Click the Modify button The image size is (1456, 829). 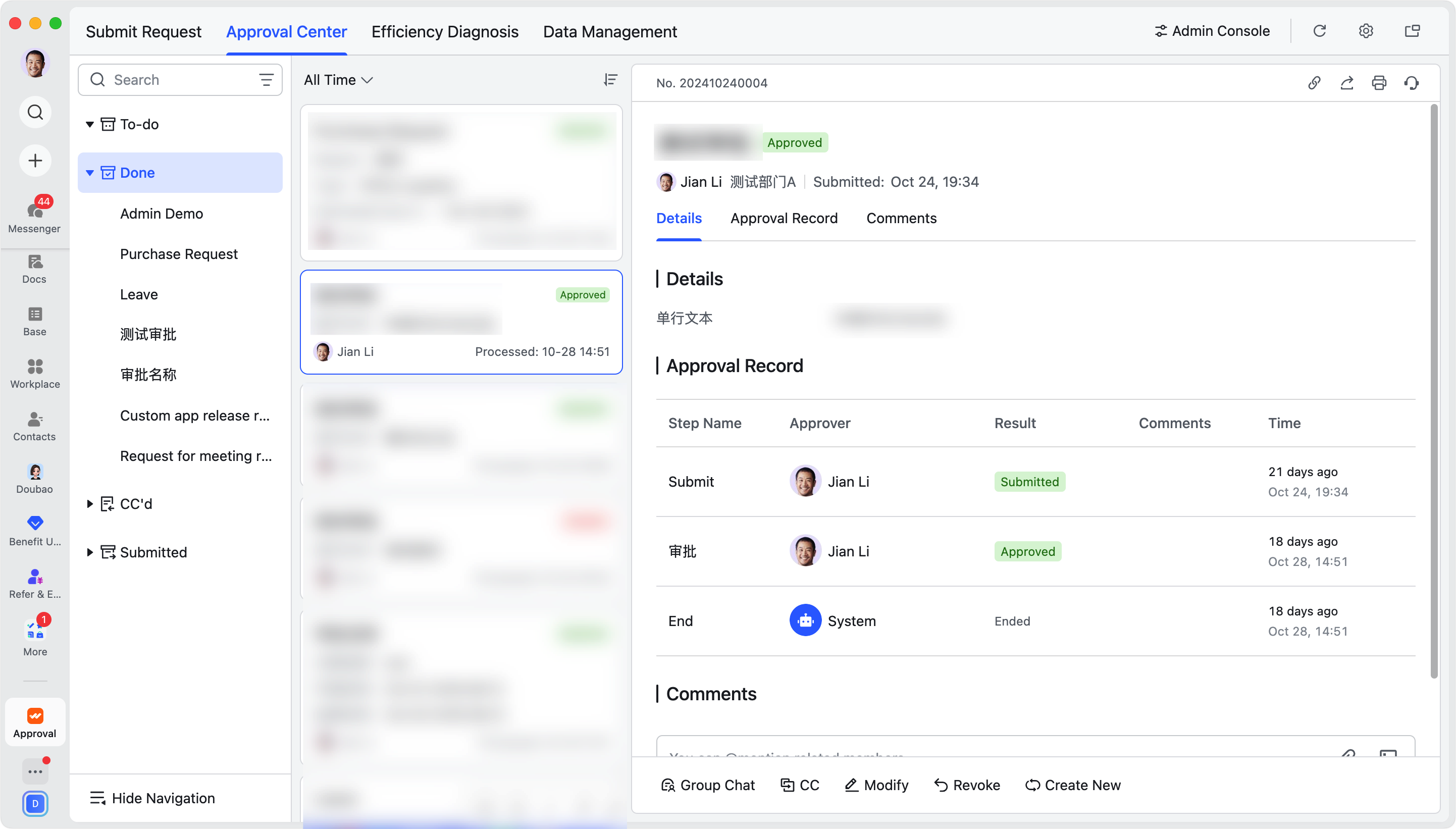(876, 785)
